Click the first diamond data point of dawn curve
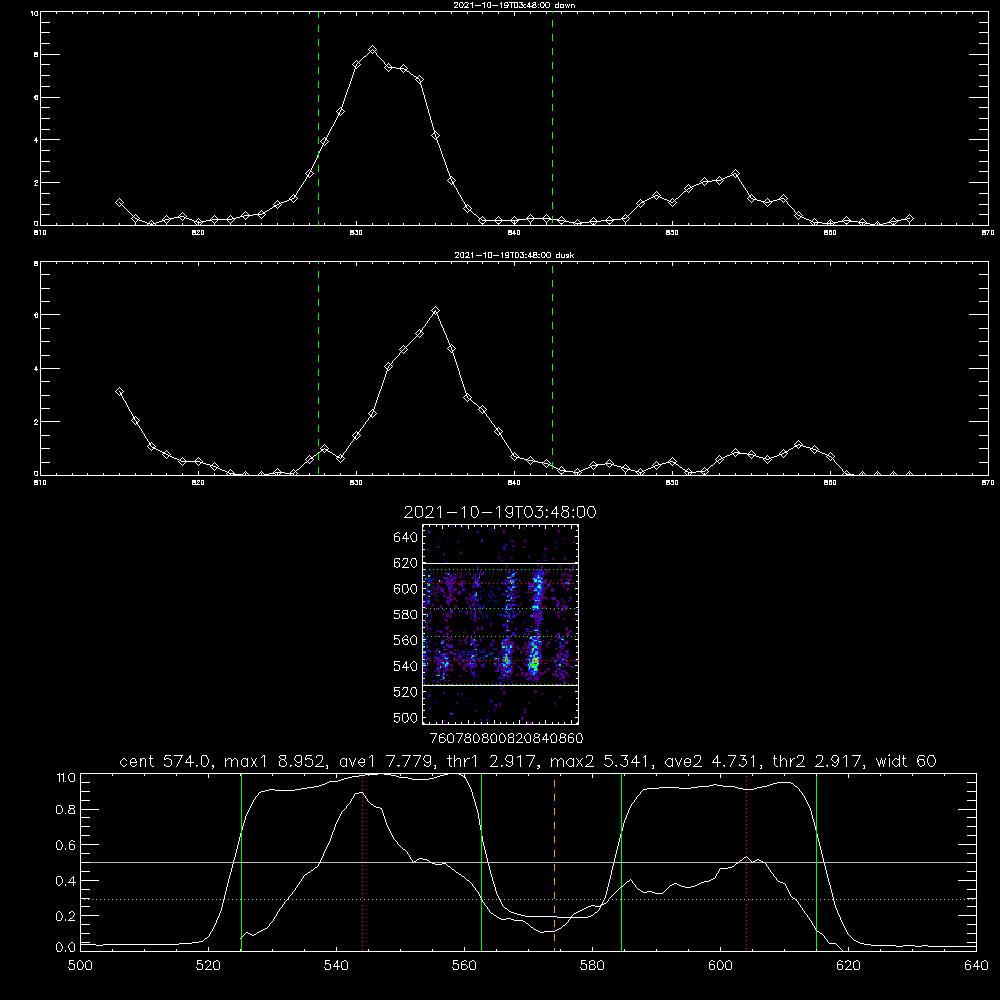Screen dimensions: 1000x1000 point(119,202)
